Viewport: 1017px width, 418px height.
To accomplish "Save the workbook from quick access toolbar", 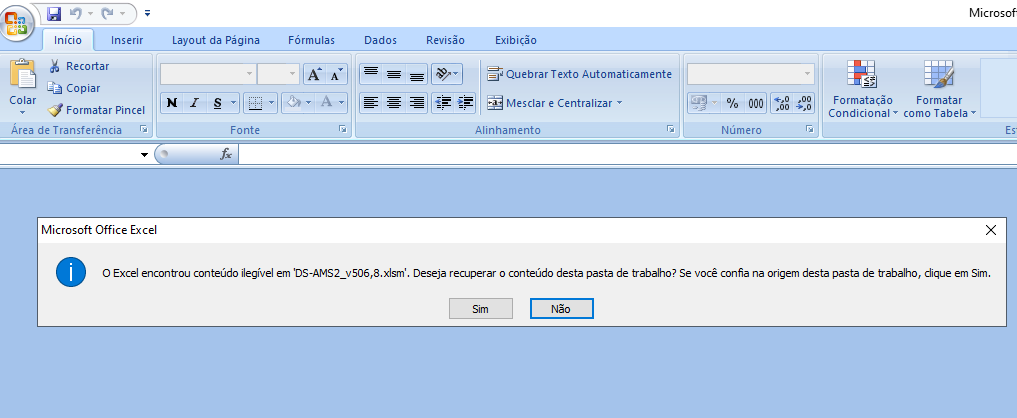I will (x=54, y=14).
